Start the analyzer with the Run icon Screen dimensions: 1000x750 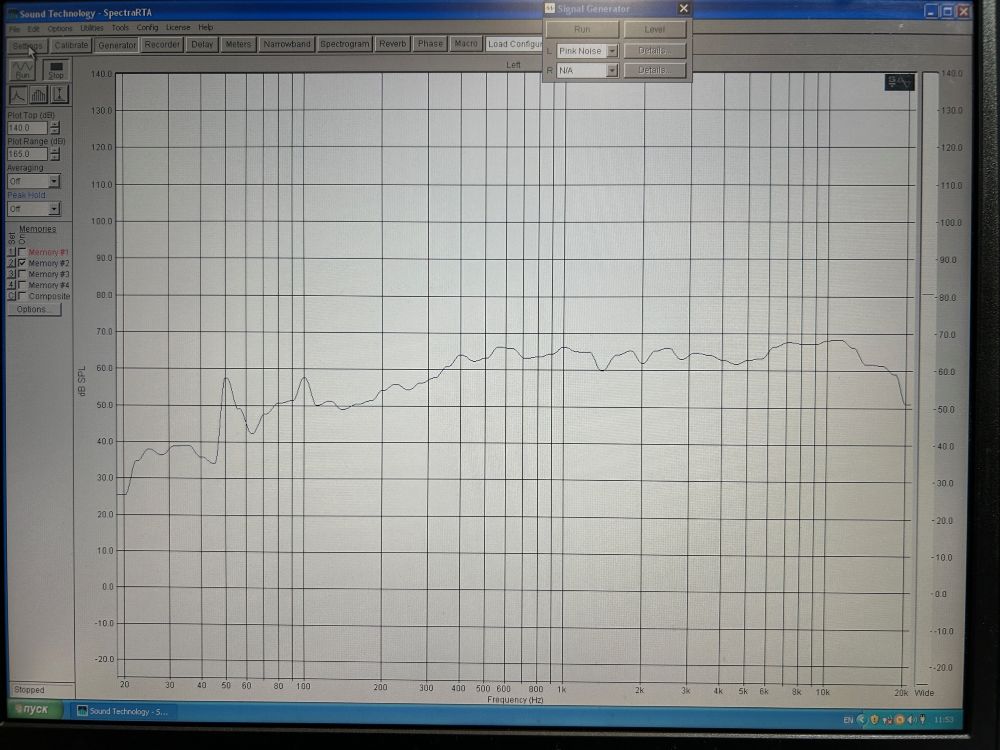point(22,70)
